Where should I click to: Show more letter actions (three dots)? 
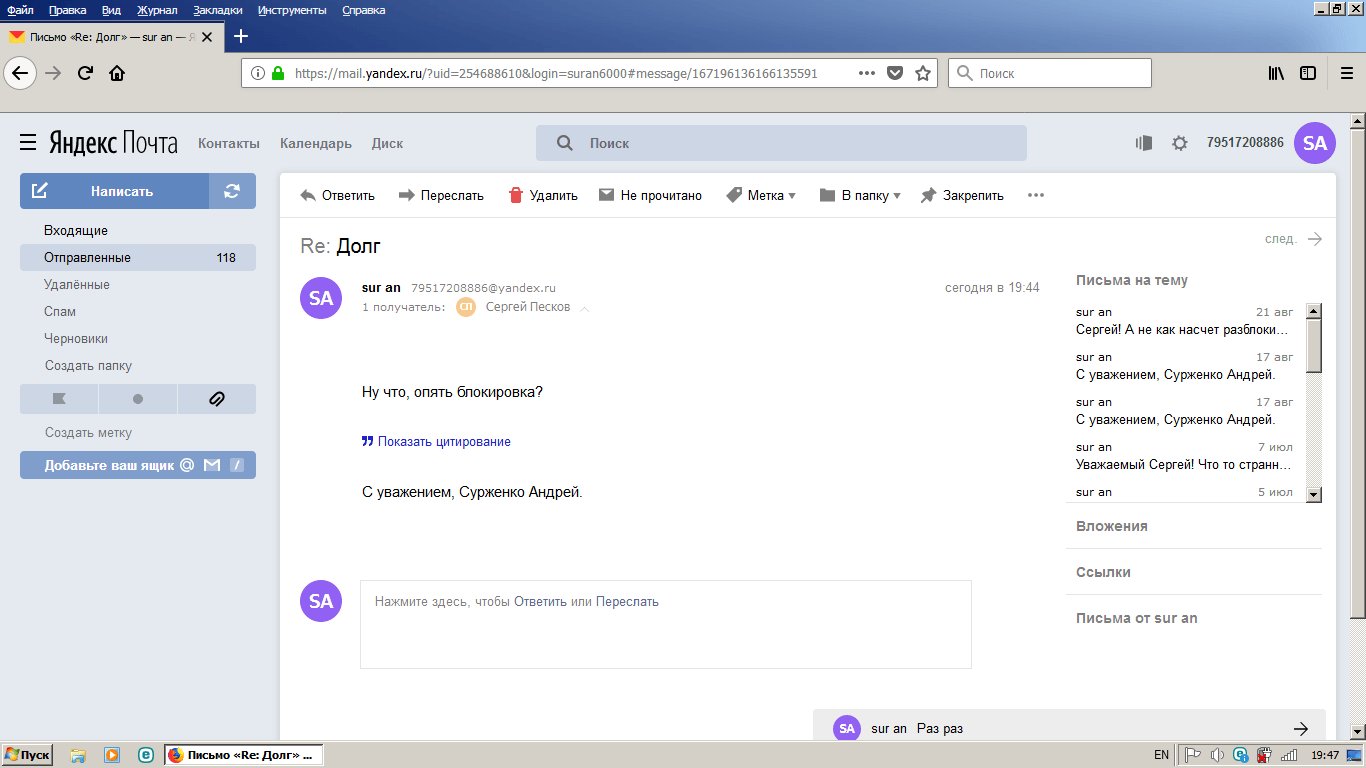pyautogui.click(x=1036, y=195)
